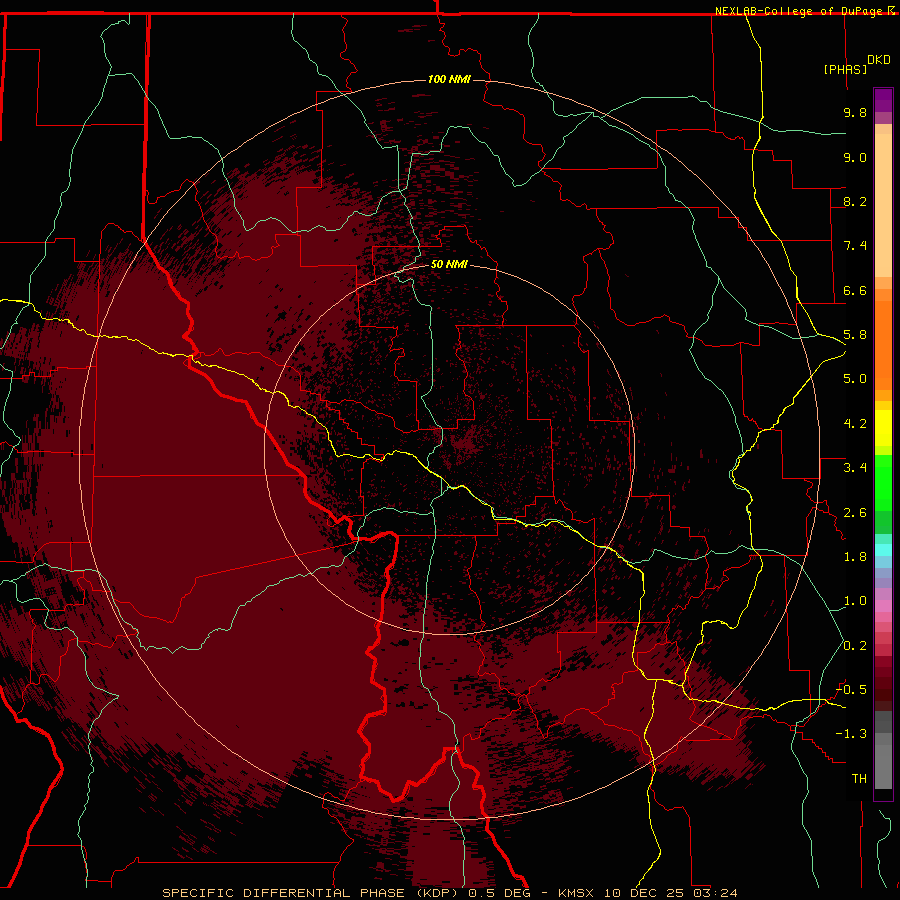Pick the bright green segment of color scale
This screenshot has width=900, height=900.
click(883, 483)
